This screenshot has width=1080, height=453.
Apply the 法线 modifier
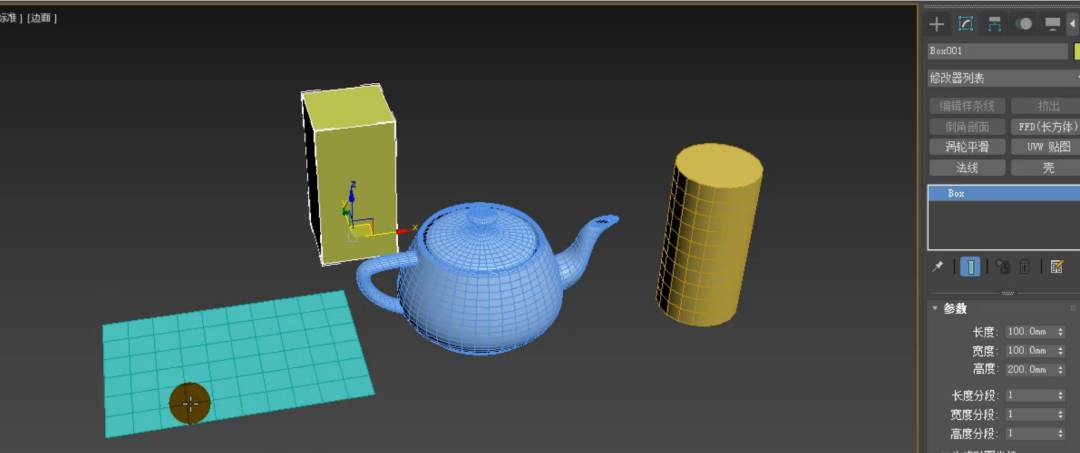point(967,167)
